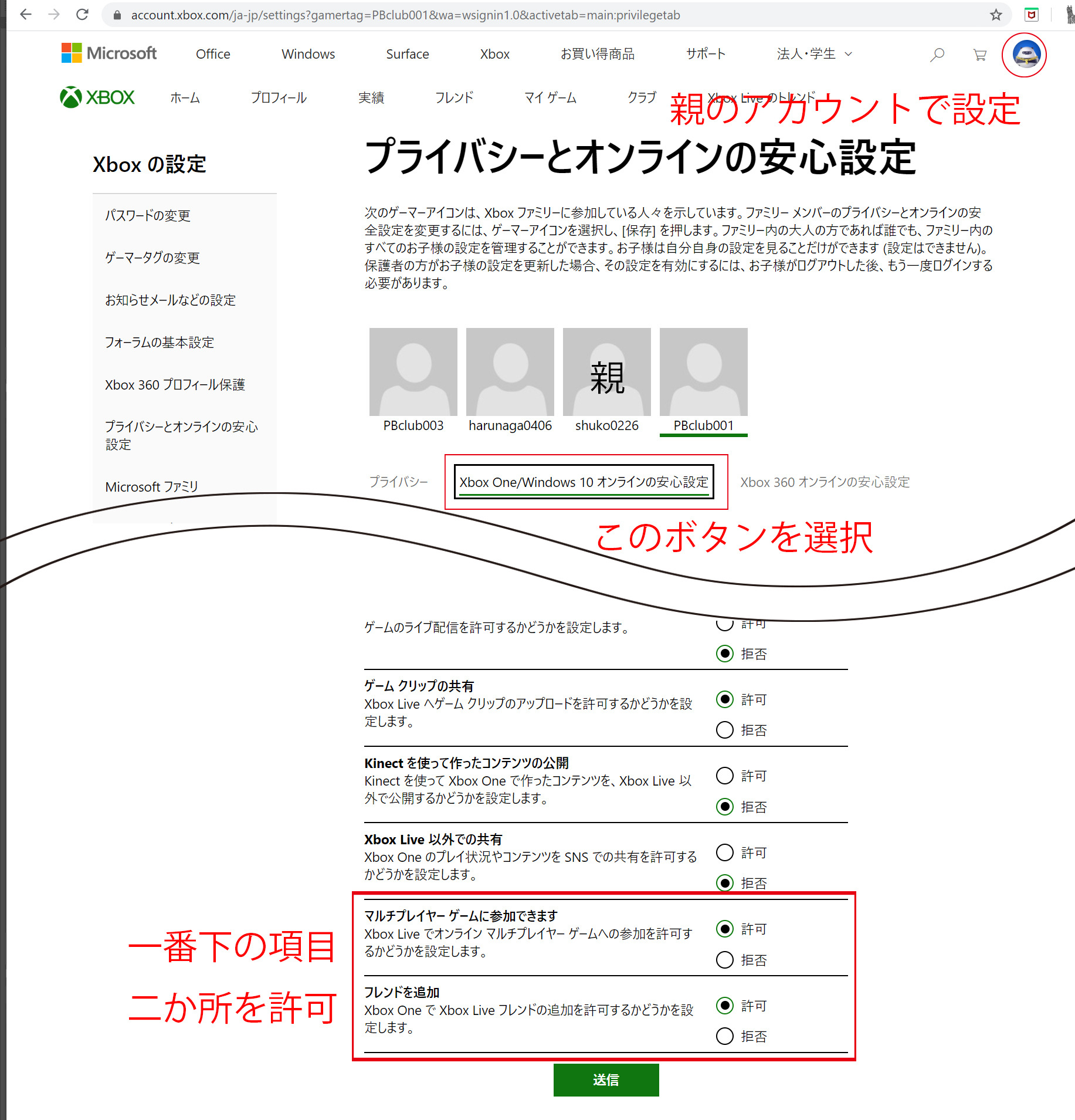Image resolution: width=1075 pixels, height=1120 pixels.
Task: Click the green 送信 button
Action: pyautogui.click(x=606, y=1080)
